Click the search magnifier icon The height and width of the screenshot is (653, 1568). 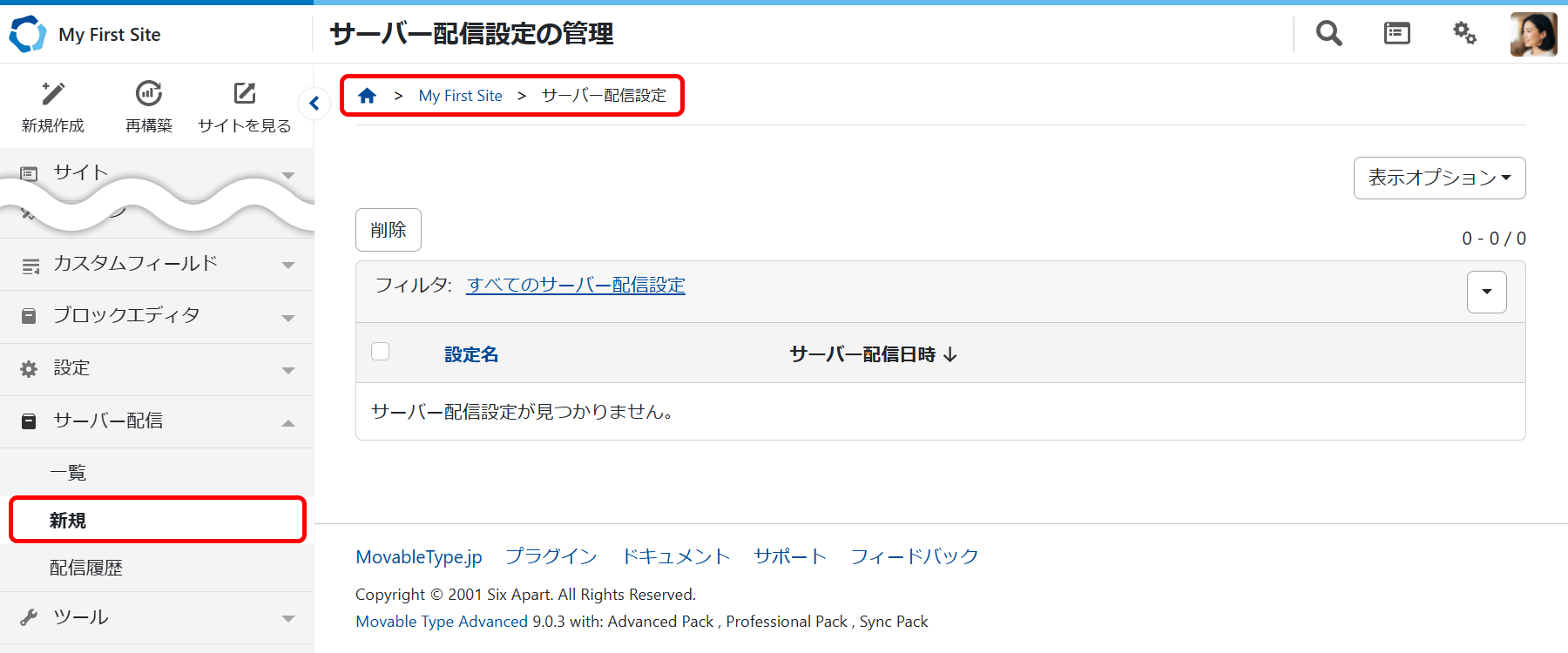click(1328, 34)
